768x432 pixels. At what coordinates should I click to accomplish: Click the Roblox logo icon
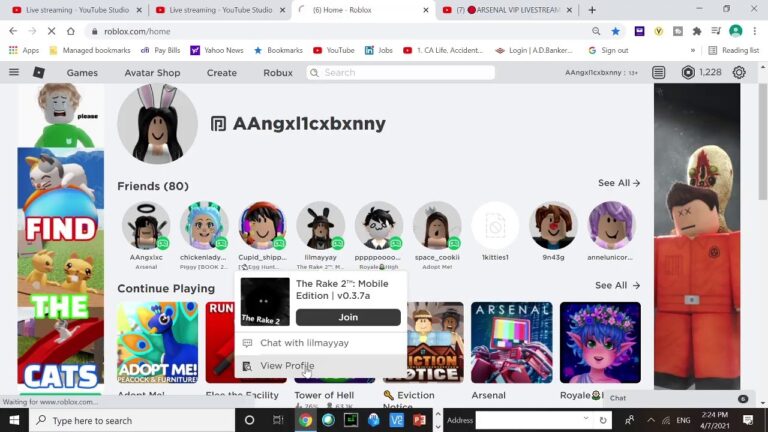coord(39,72)
